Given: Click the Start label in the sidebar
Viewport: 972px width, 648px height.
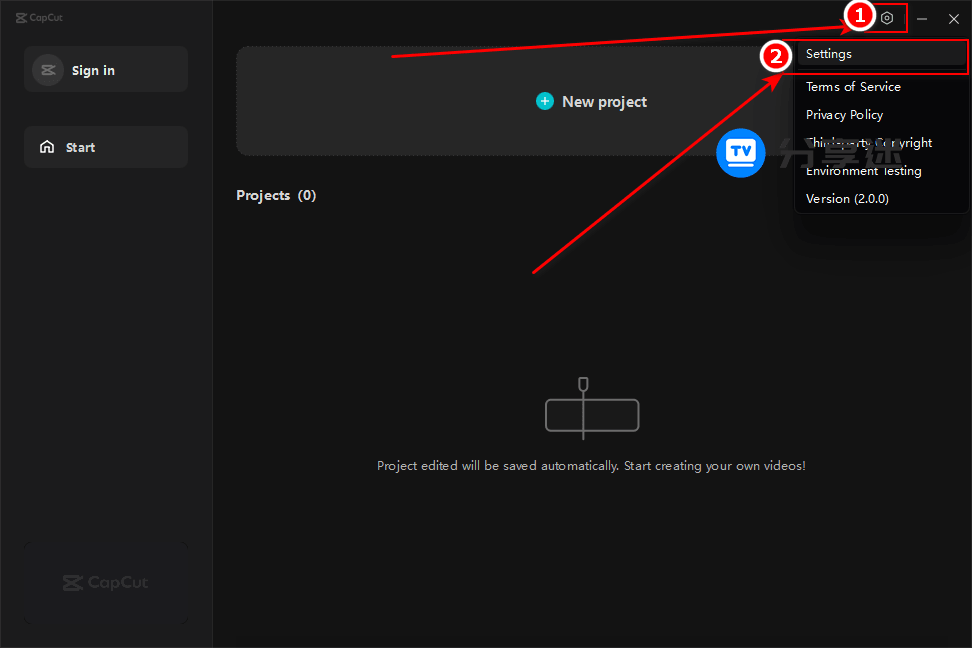Looking at the screenshot, I should coord(81,147).
